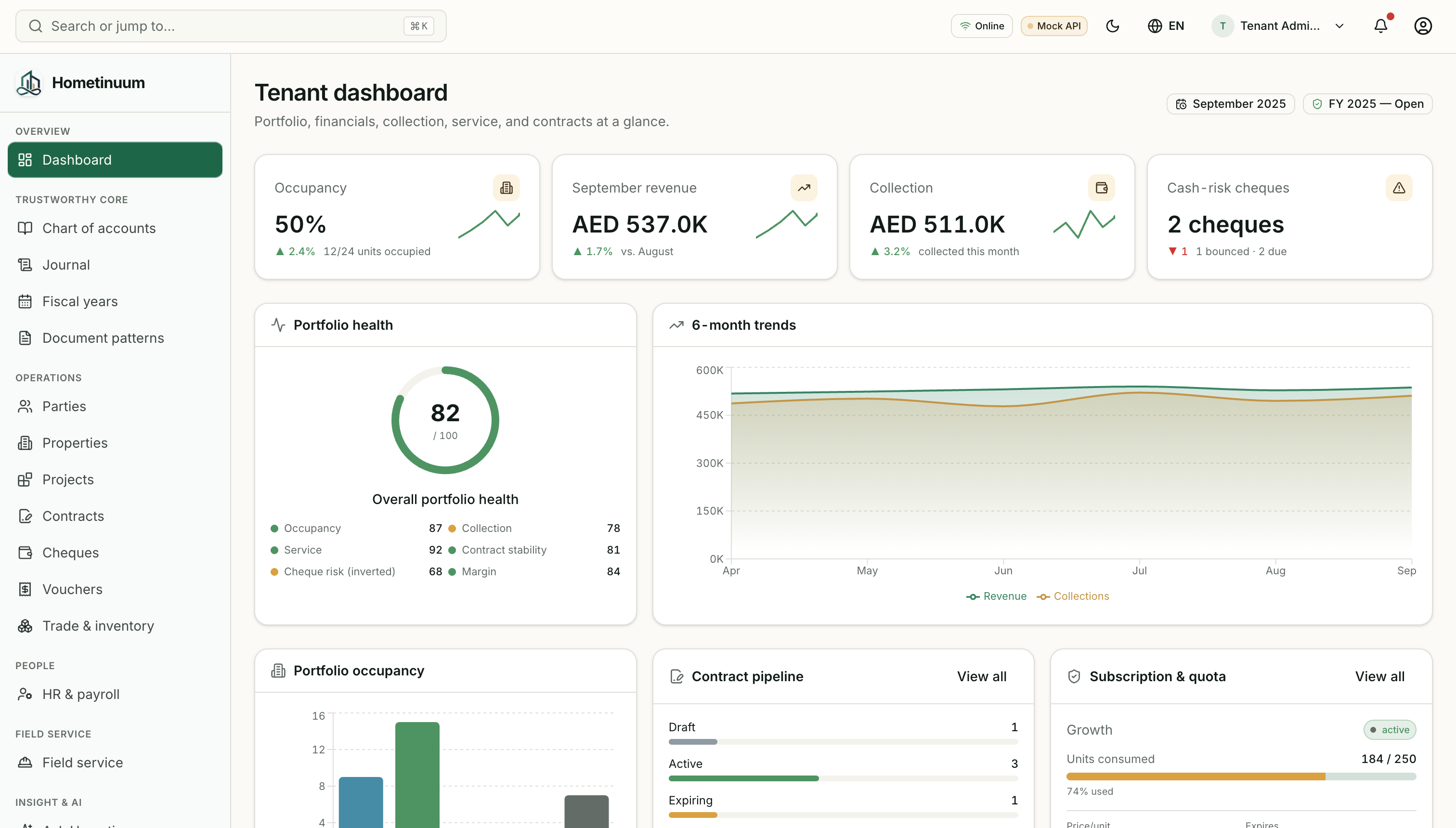The image size is (1456, 828).
Task: Click the Search or jump to field
Action: pos(231,26)
